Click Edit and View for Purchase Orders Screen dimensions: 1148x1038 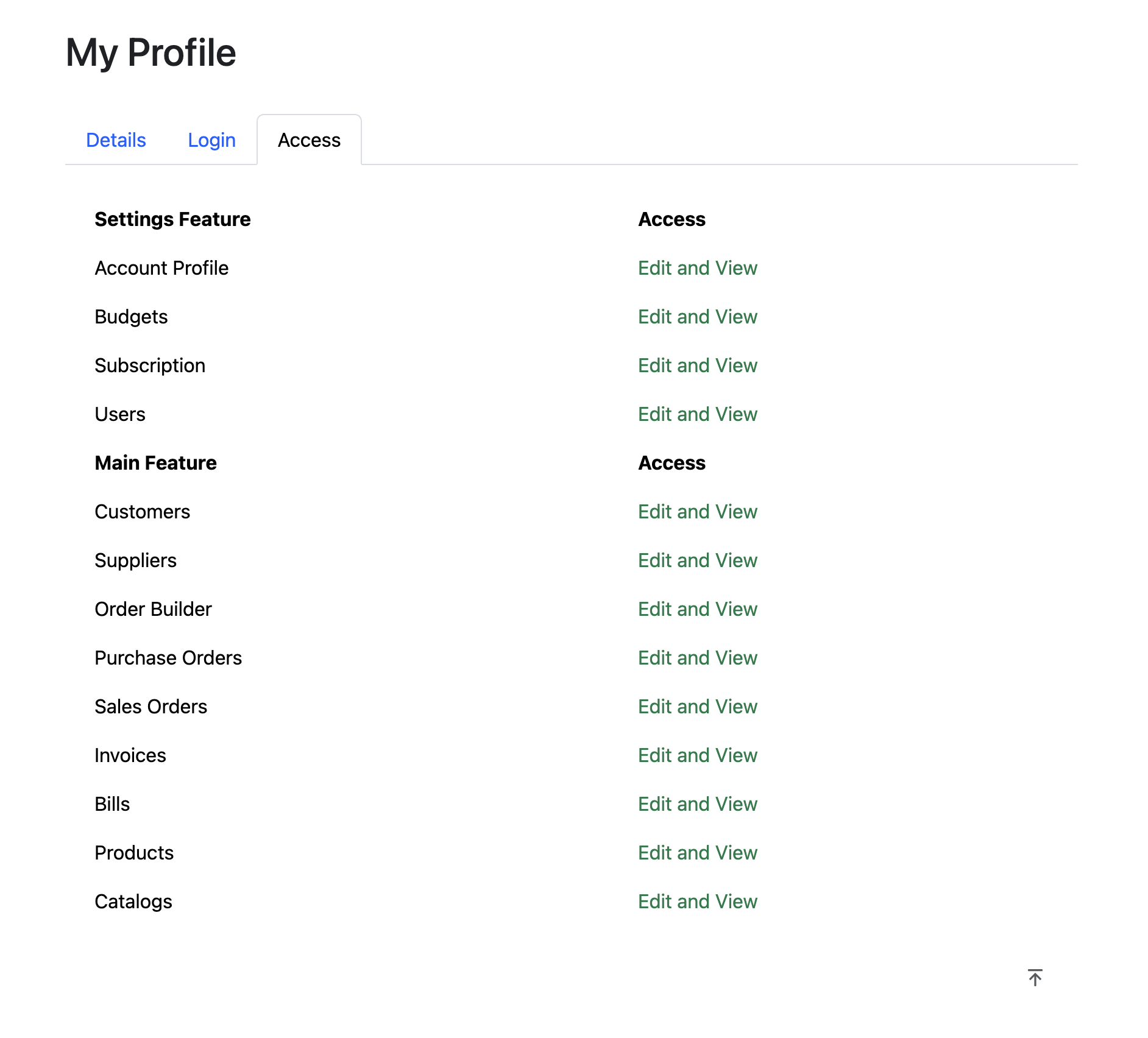pos(697,658)
